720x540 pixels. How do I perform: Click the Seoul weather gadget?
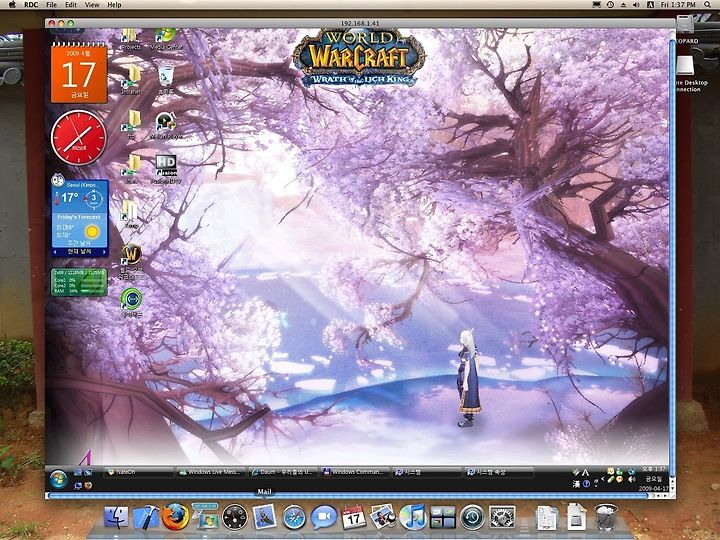[80, 214]
